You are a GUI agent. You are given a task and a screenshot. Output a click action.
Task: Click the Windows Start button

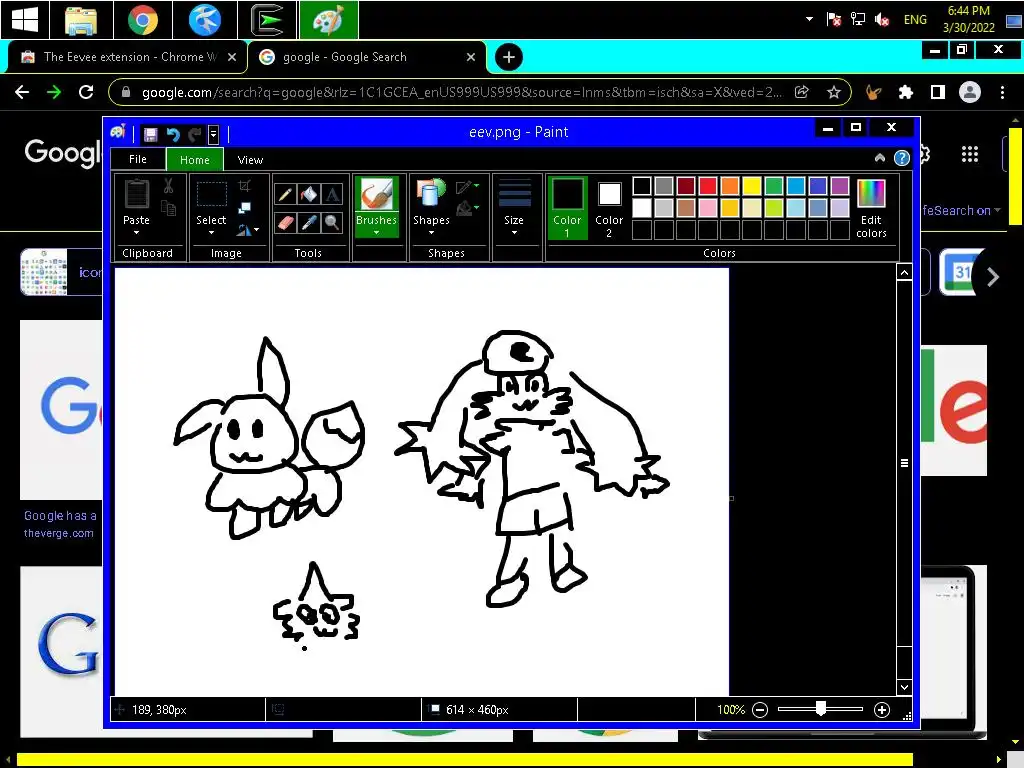pos(24,20)
